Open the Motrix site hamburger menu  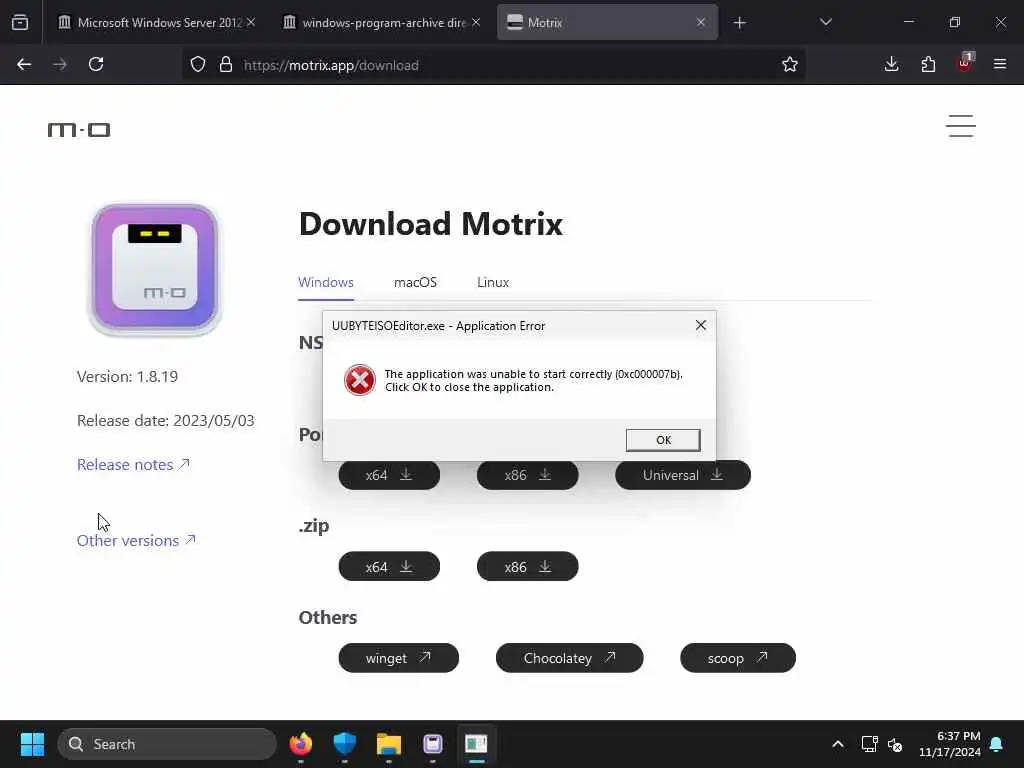(961, 126)
